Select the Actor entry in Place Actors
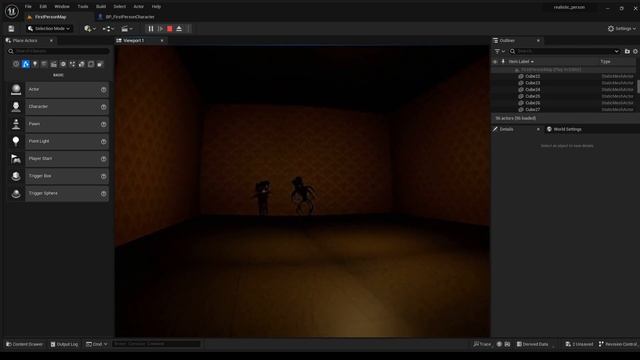 click(x=58, y=89)
